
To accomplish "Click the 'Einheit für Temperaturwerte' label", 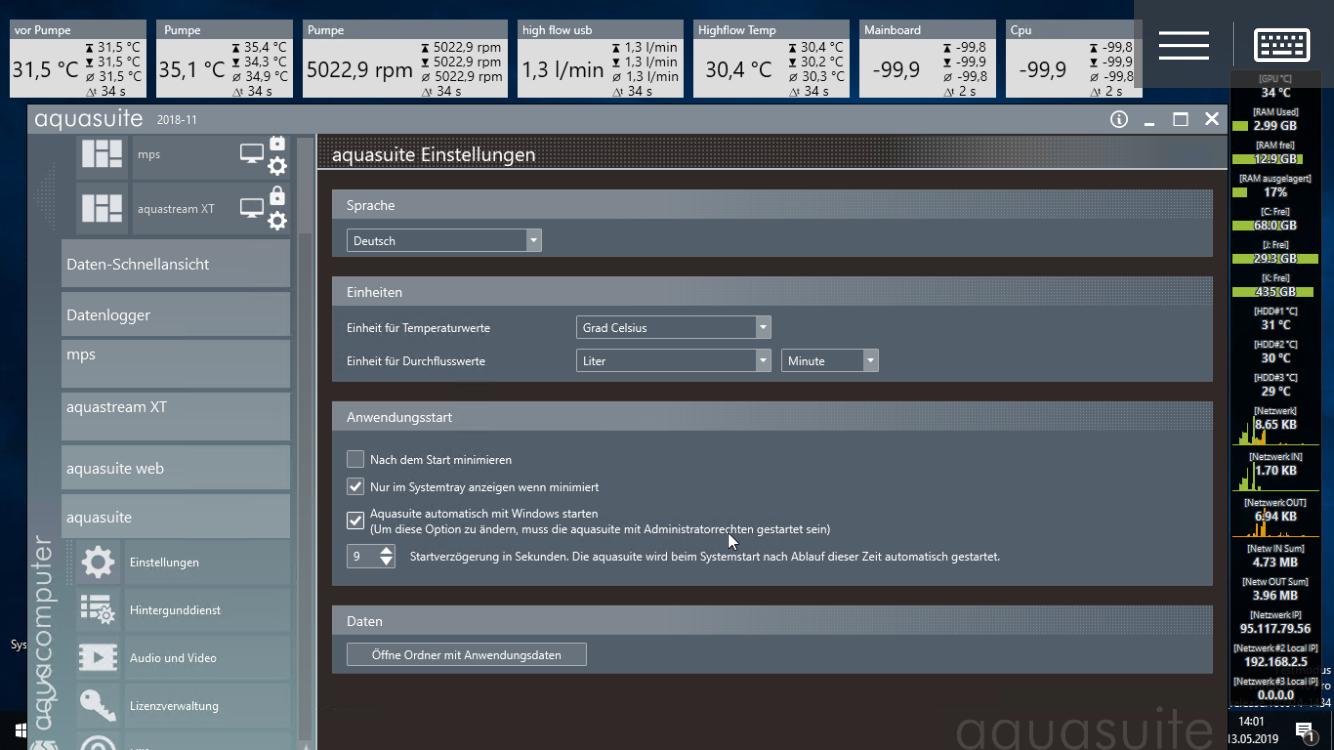I will click(x=418, y=328).
